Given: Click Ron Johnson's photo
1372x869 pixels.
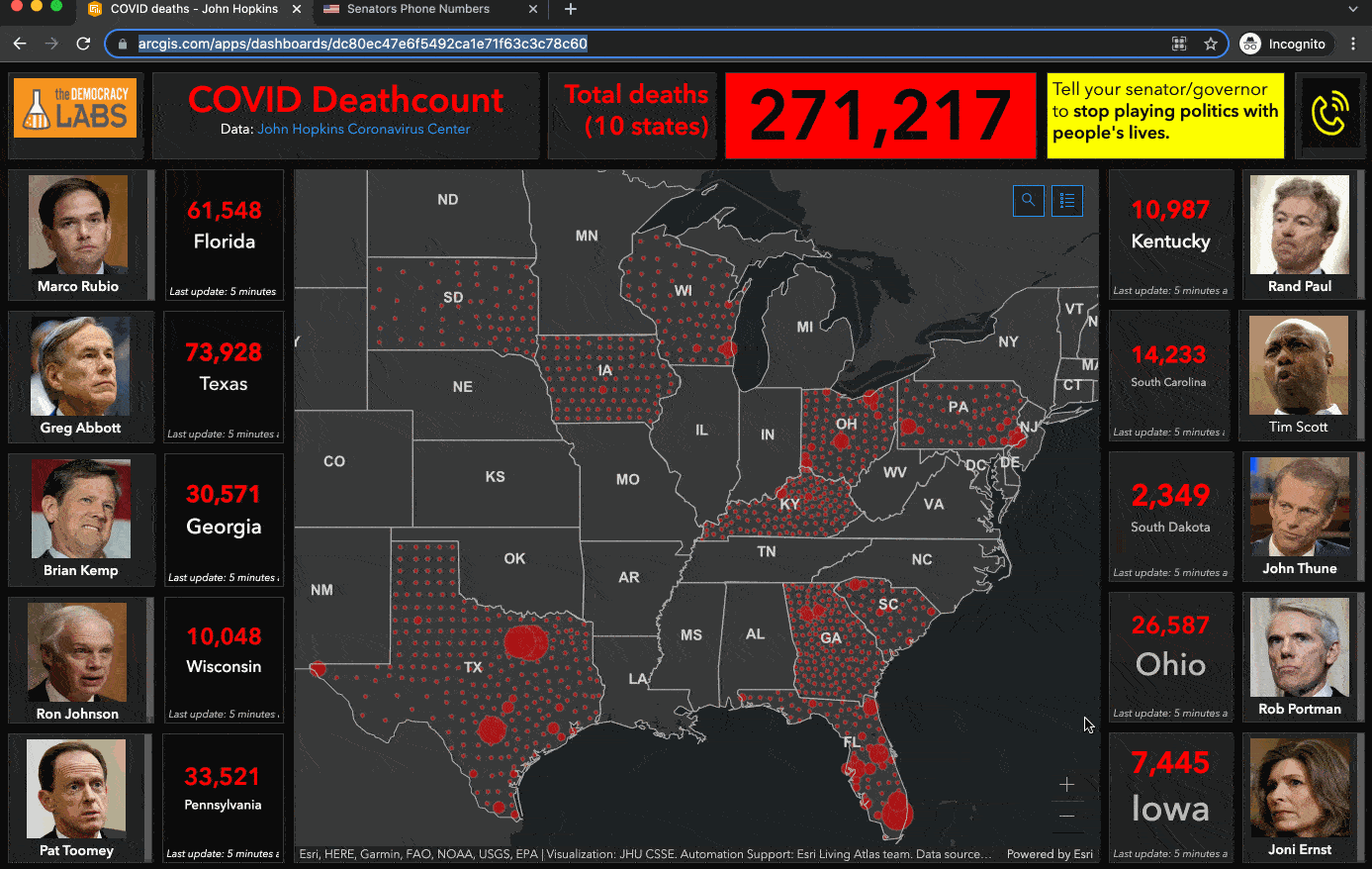Looking at the screenshot, I should click(77, 652).
